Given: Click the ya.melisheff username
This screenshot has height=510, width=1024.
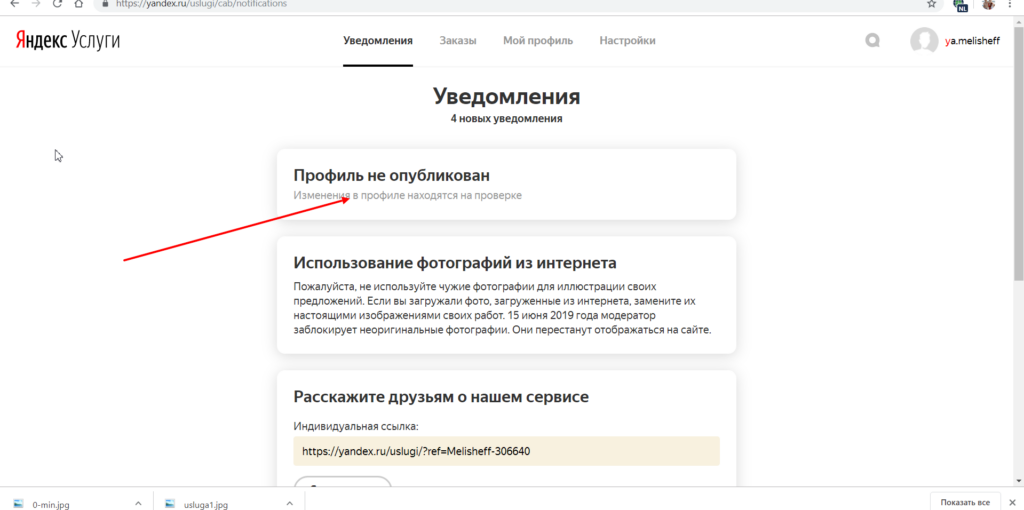Looking at the screenshot, I should click(x=972, y=41).
